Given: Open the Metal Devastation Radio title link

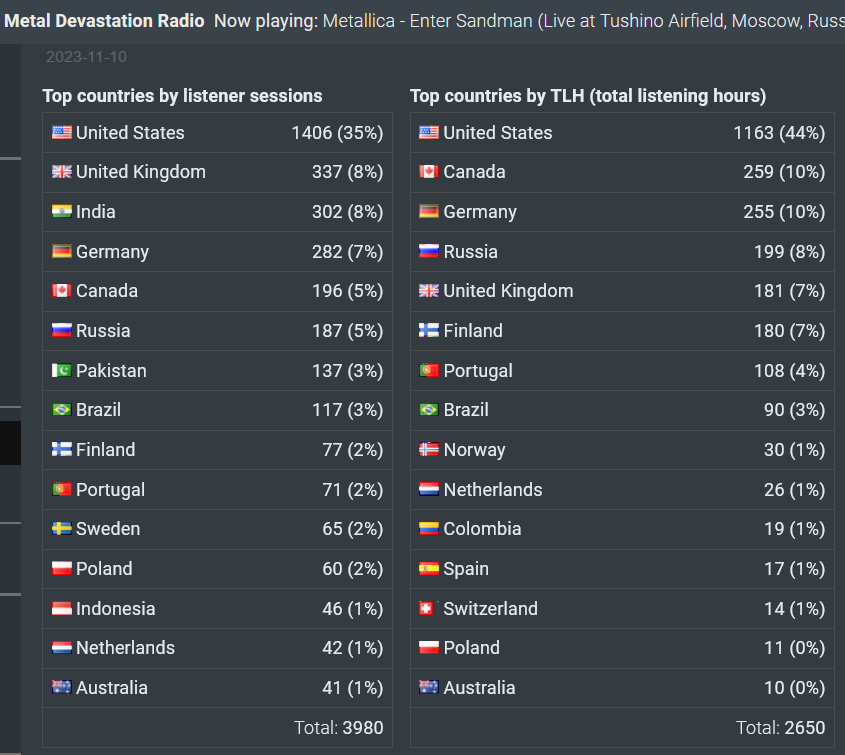Looking at the screenshot, I should [104, 20].
